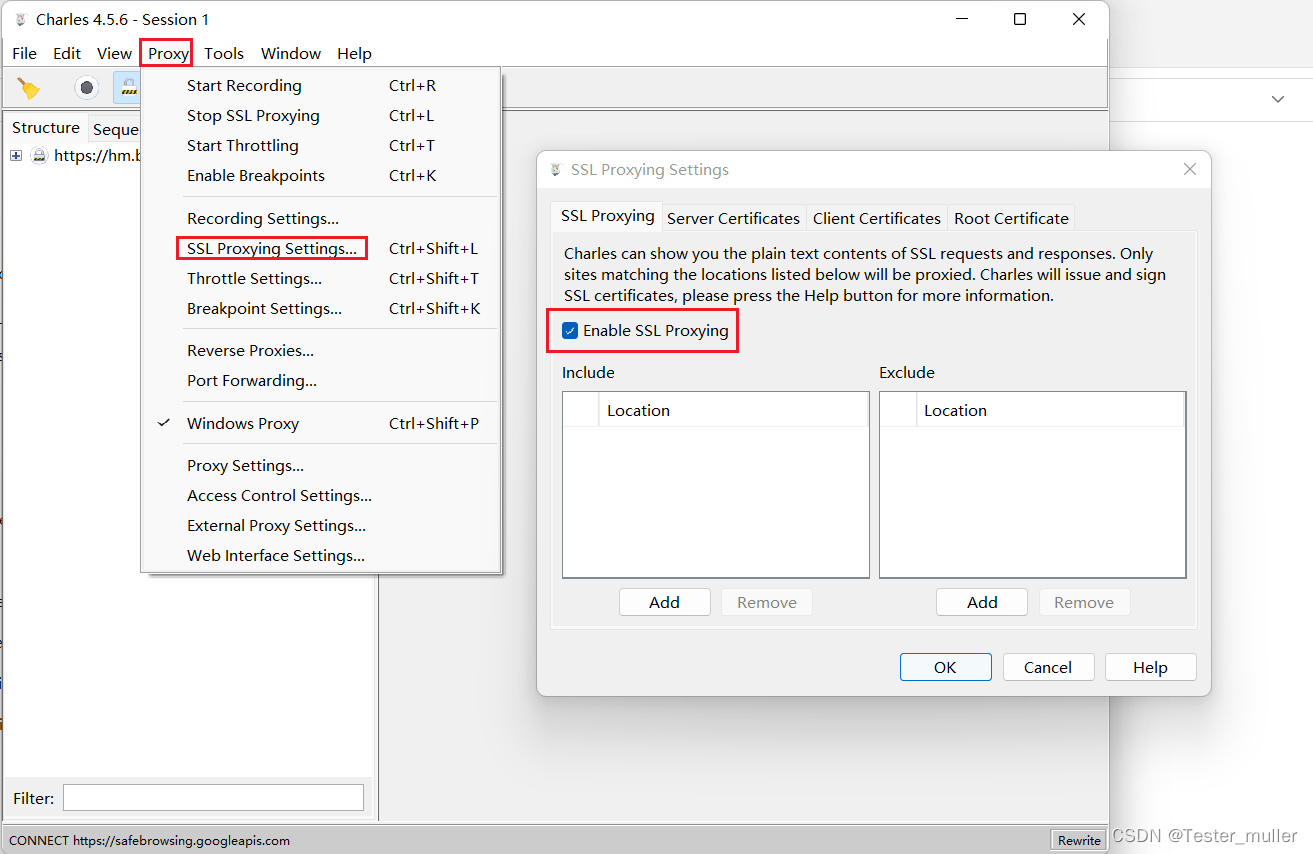The width and height of the screenshot is (1313, 854).
Task: Choose Start Recording from the Proxy menu
Action: coord(320,86)
